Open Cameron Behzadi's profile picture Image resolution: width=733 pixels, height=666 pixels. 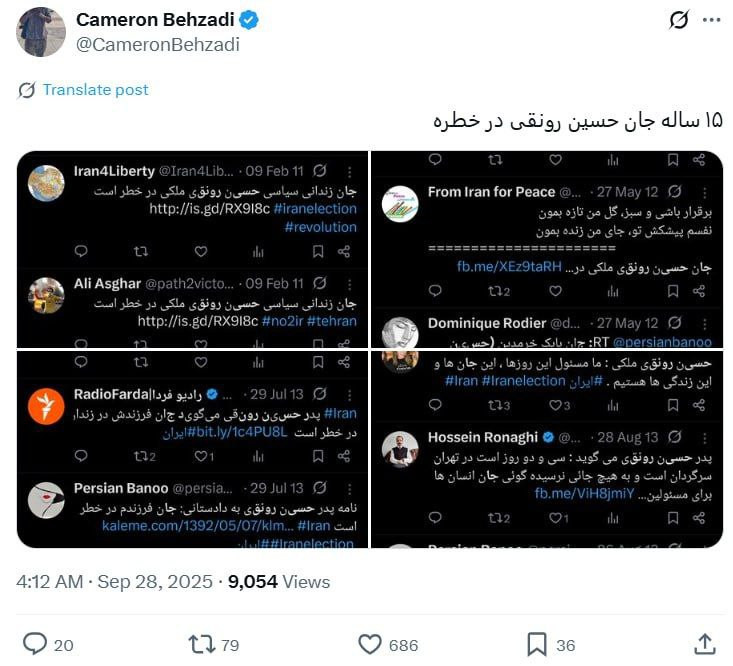coord(41,32)
